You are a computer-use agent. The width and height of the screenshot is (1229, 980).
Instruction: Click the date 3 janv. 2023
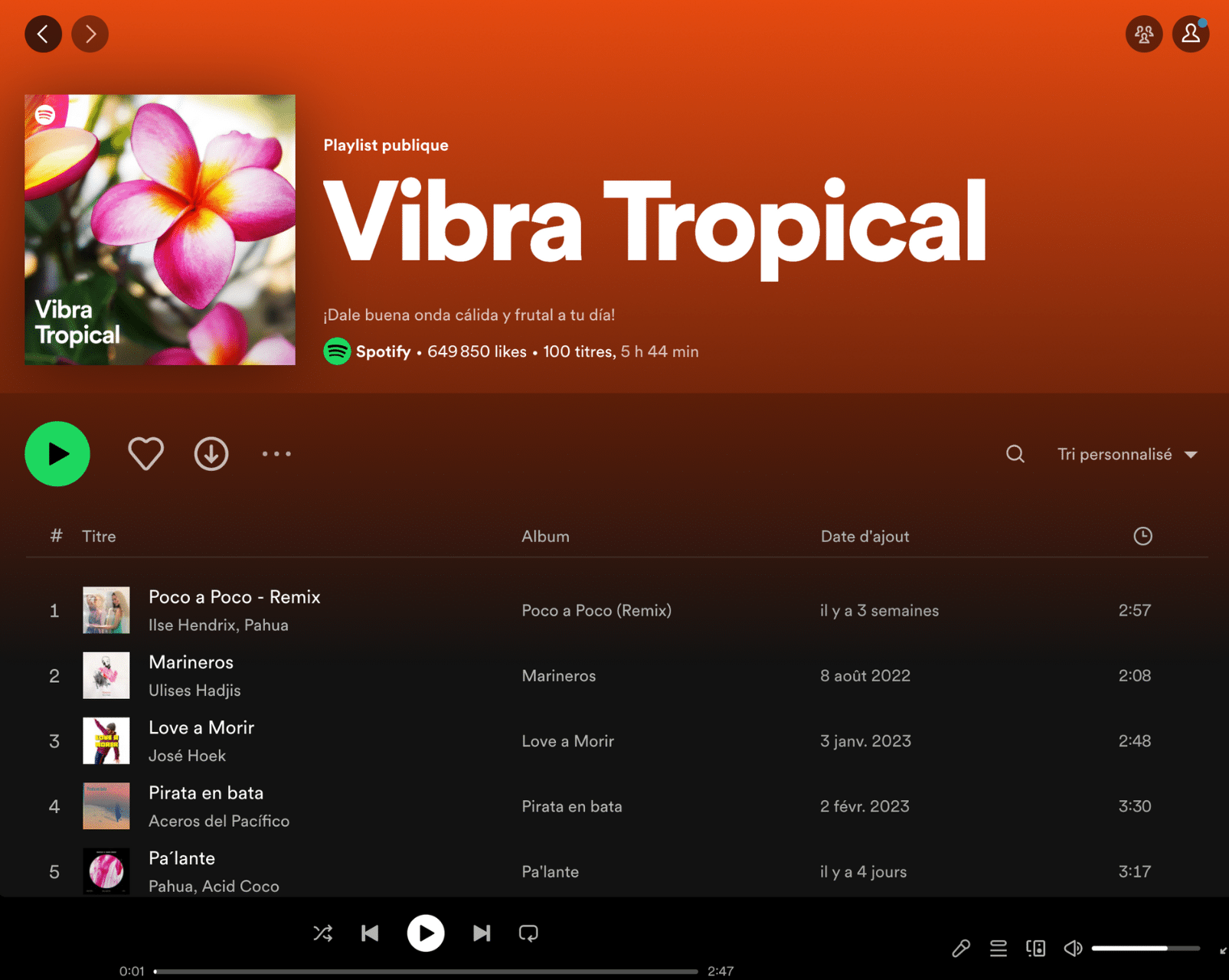tap(865, 741)
